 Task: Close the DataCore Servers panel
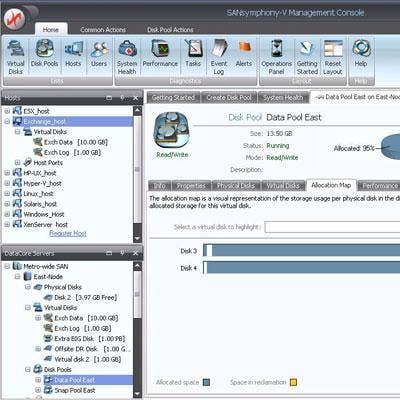pos(135,253)
